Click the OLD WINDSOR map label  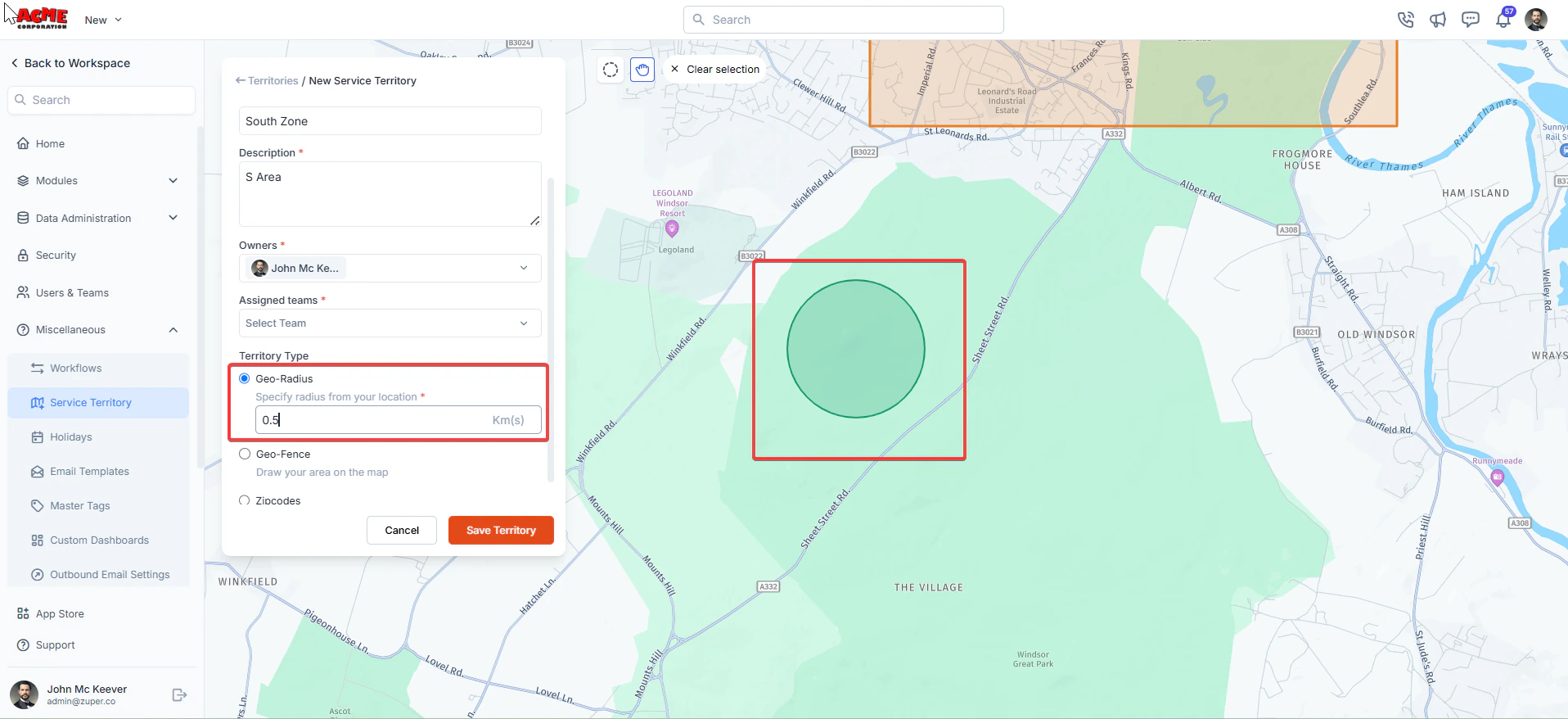[1376, 335]
